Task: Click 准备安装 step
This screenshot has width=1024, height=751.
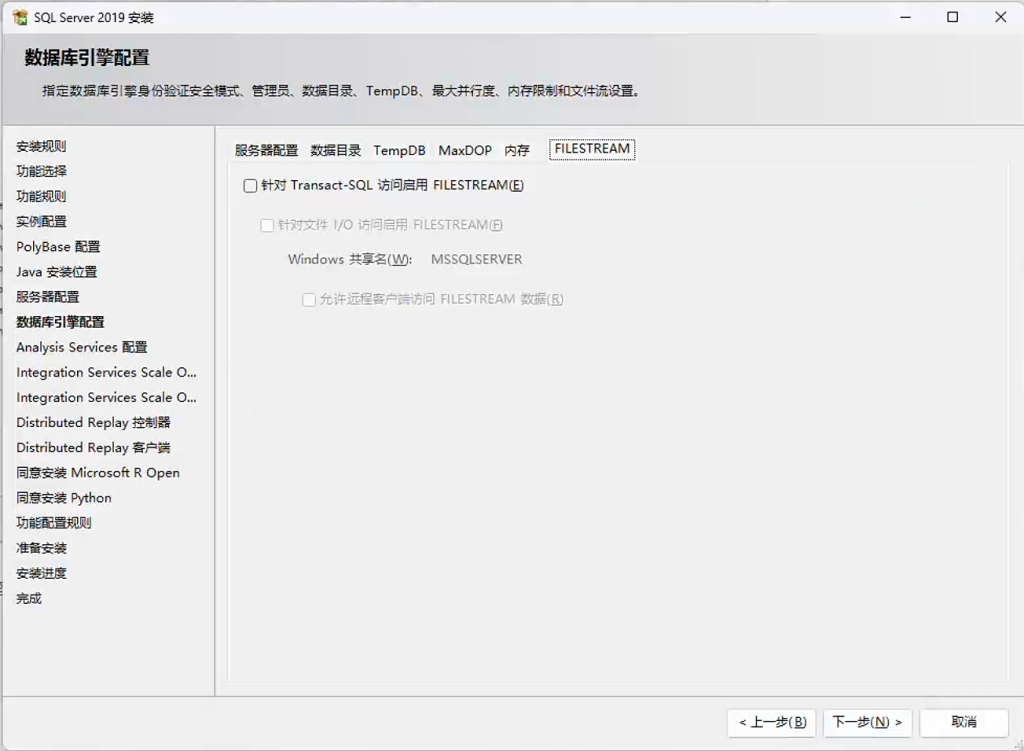Action: pos(41,549)
